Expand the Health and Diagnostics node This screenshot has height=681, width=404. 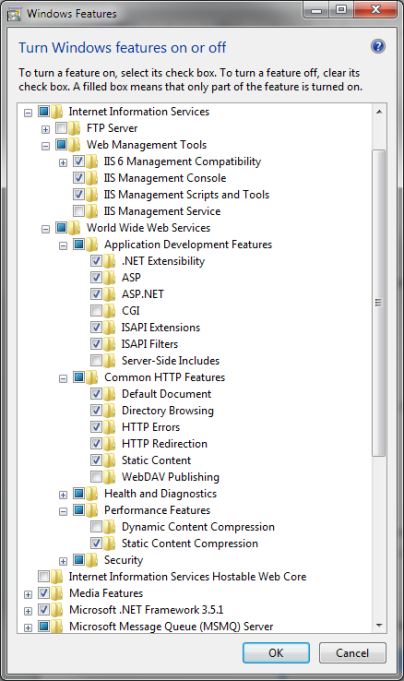pos(63,495)
